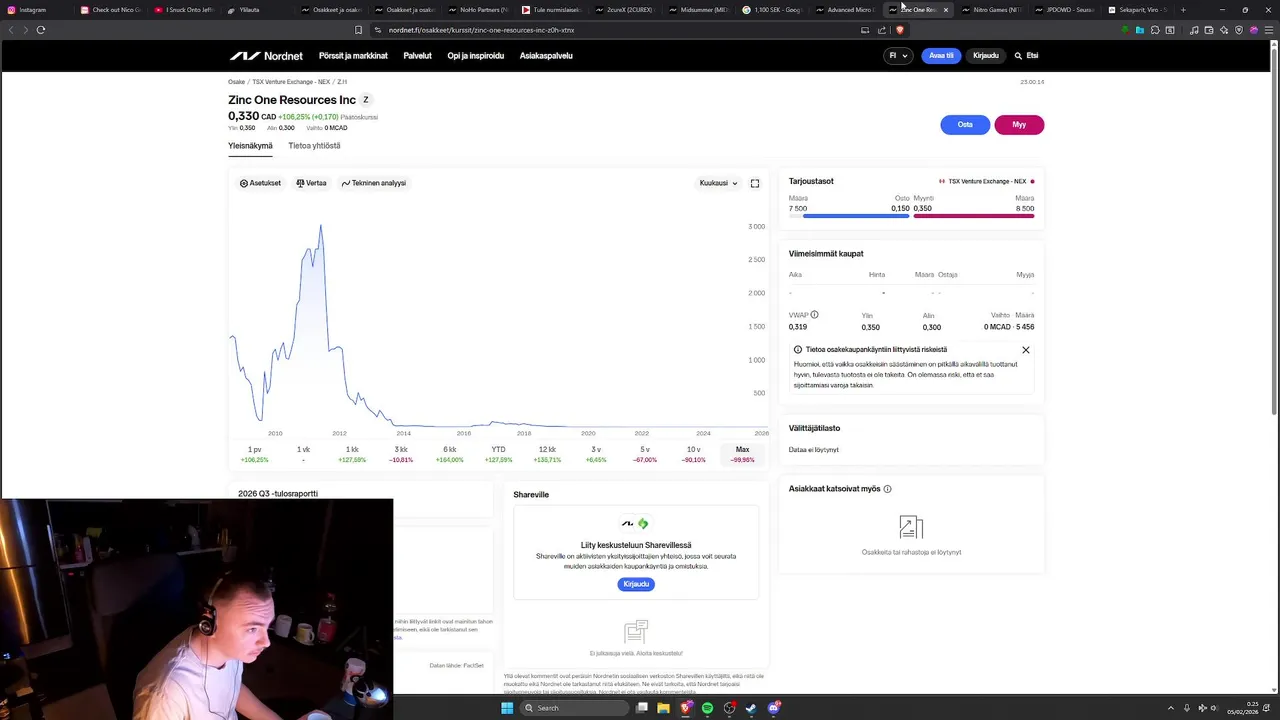This screenshot has height=720, width=1280.
Task: Click the Shareville section heading
Action: (531, 495)
